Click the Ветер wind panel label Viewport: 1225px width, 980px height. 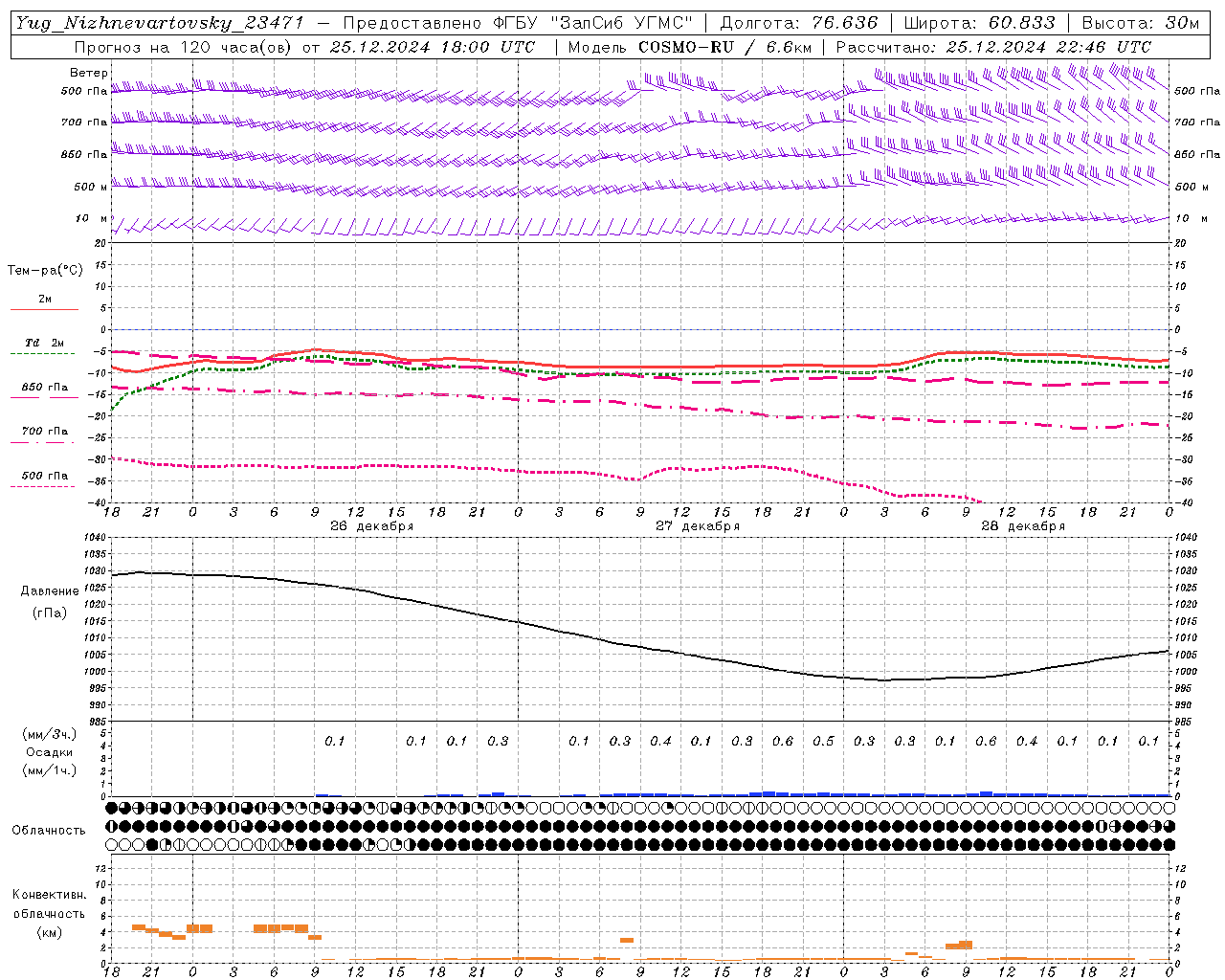tap(89, 73)
